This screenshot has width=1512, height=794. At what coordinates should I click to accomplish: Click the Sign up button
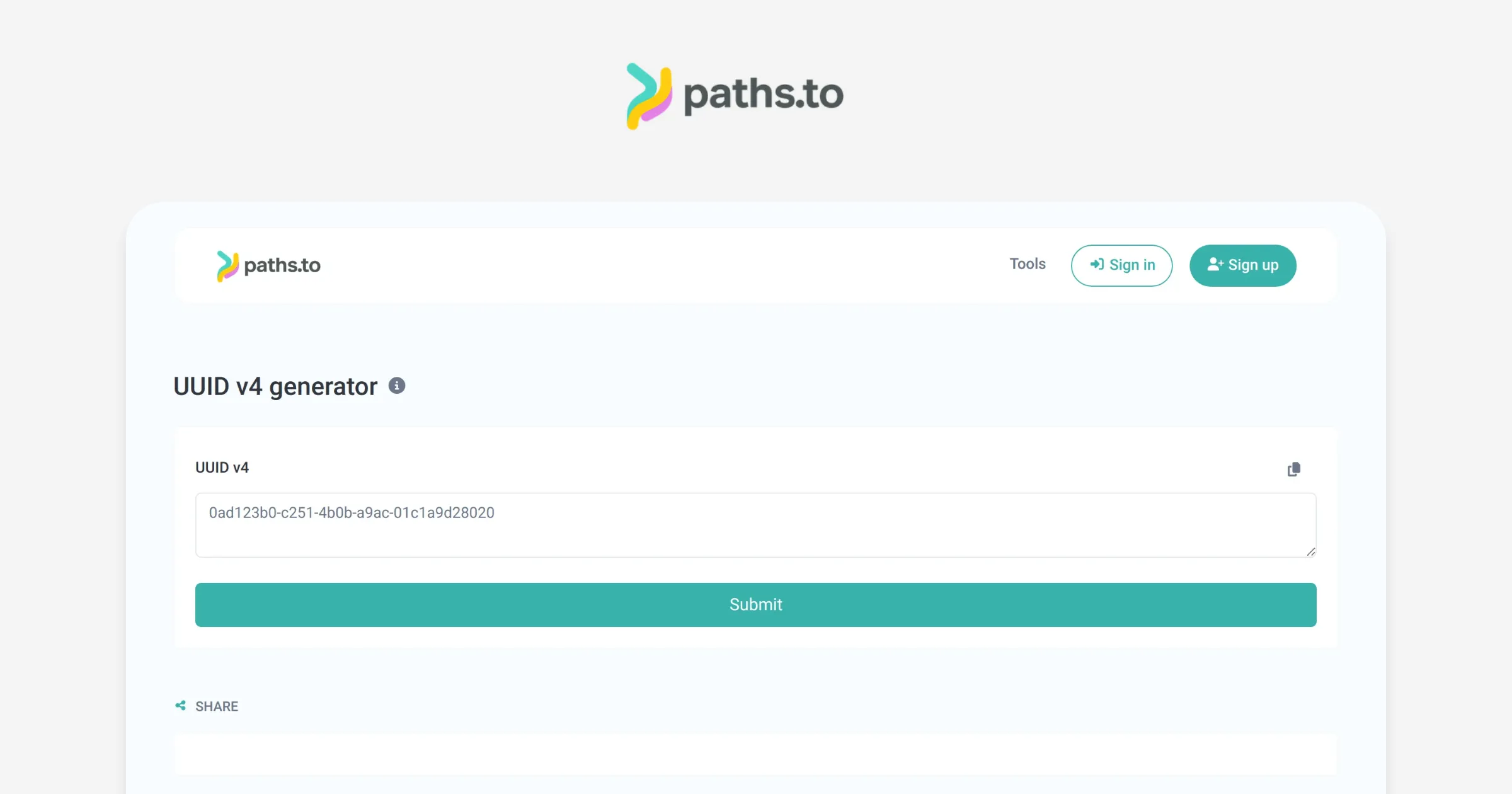(x=1242, y=265)
